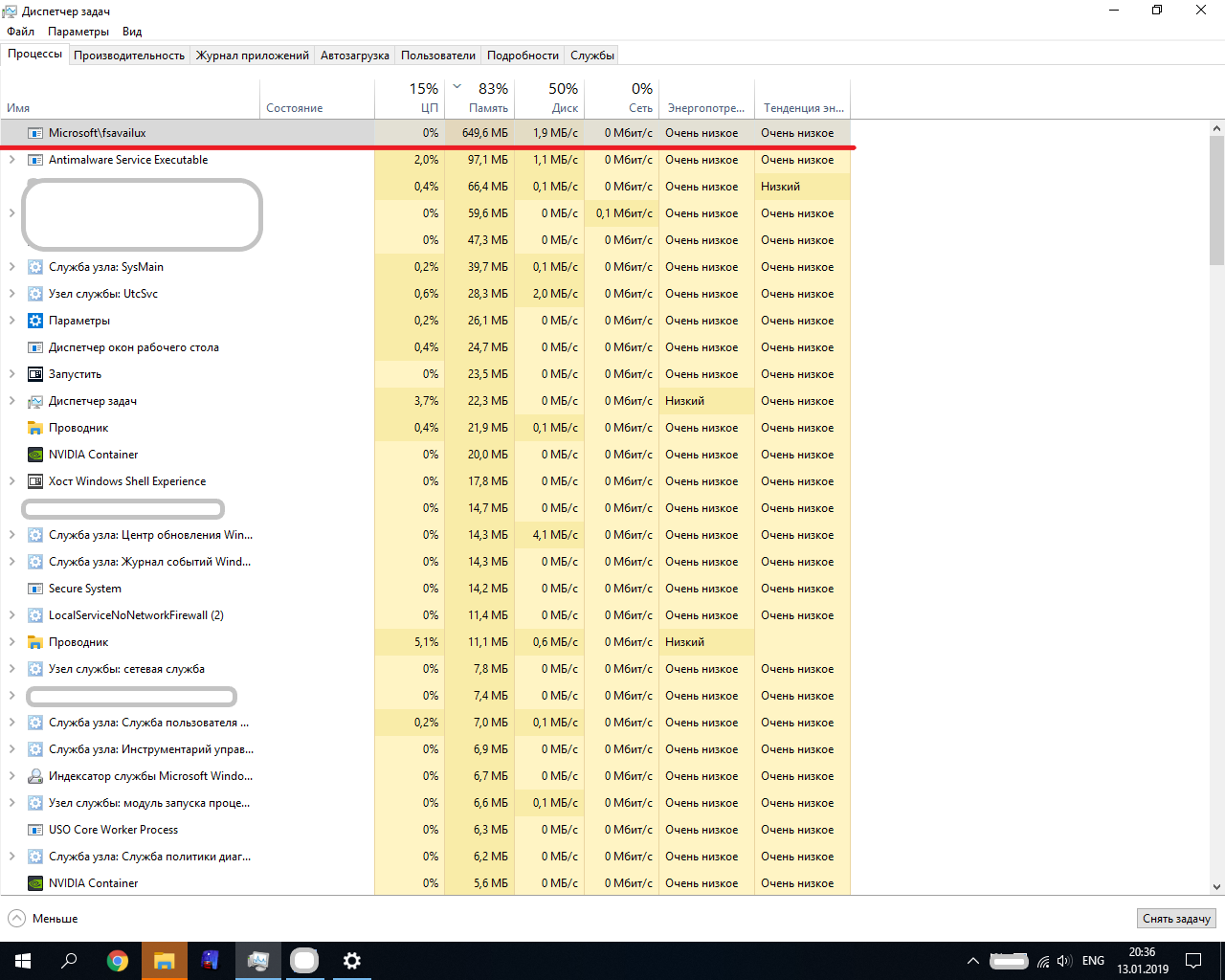Switch to the Пользователи tab

tap(438, 56)
